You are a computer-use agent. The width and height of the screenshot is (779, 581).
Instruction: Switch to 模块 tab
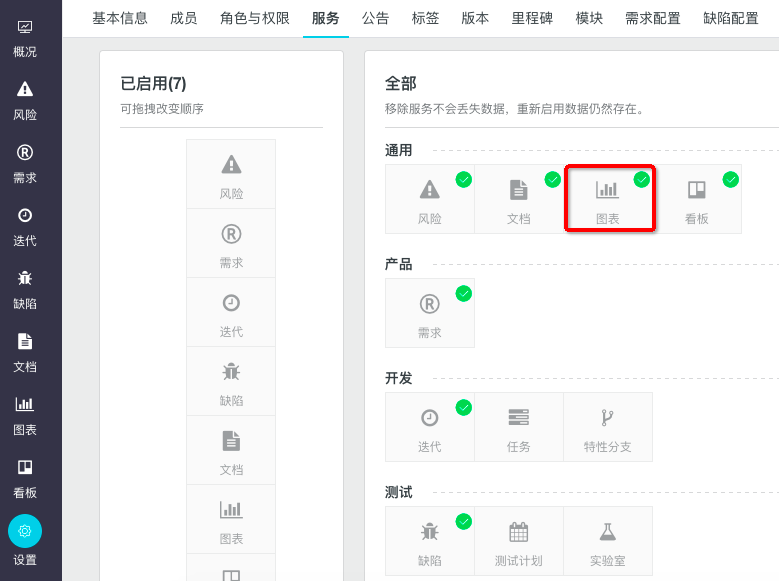[589, 18]
